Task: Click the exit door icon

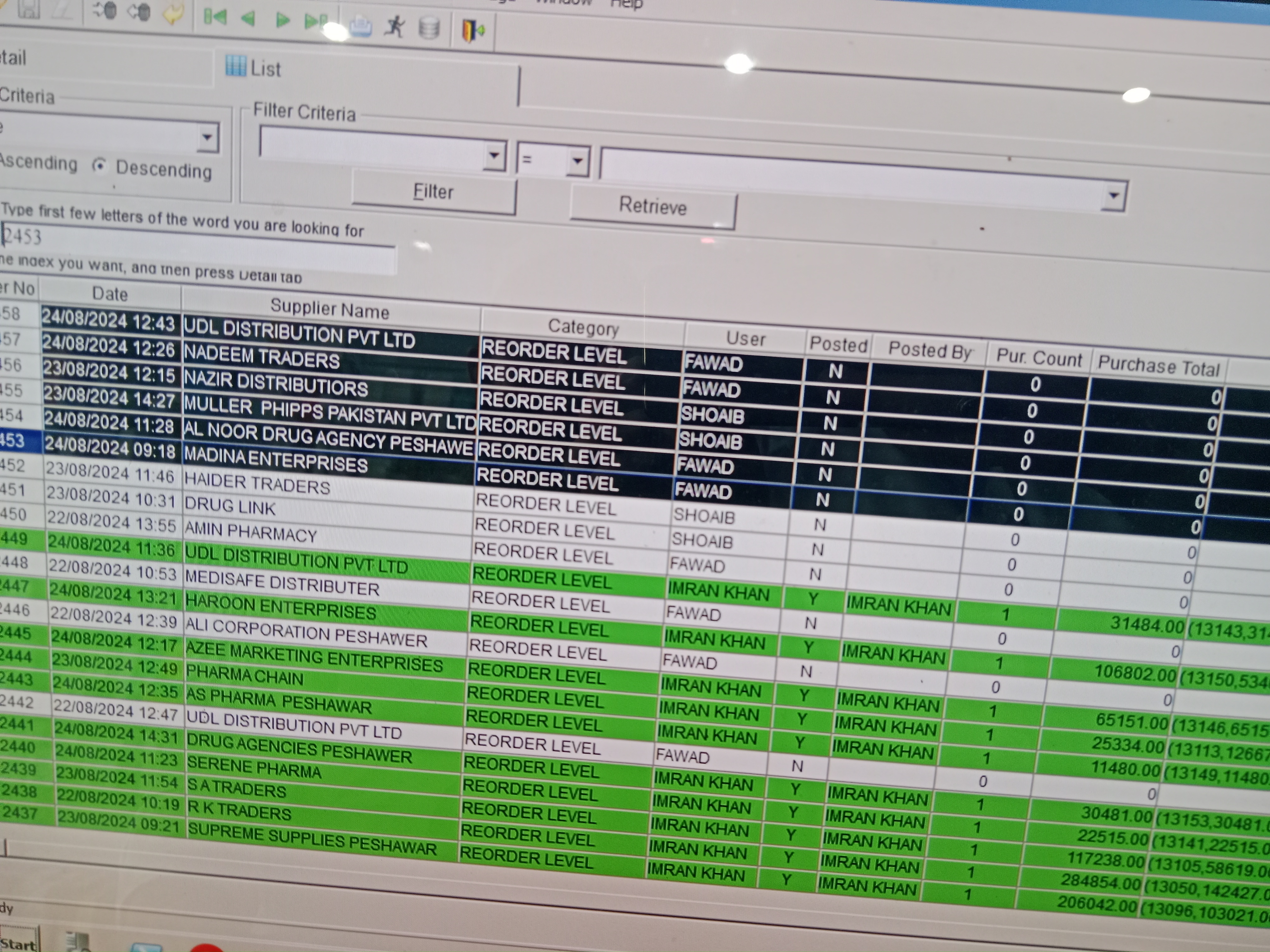Action: click(472, 30)
